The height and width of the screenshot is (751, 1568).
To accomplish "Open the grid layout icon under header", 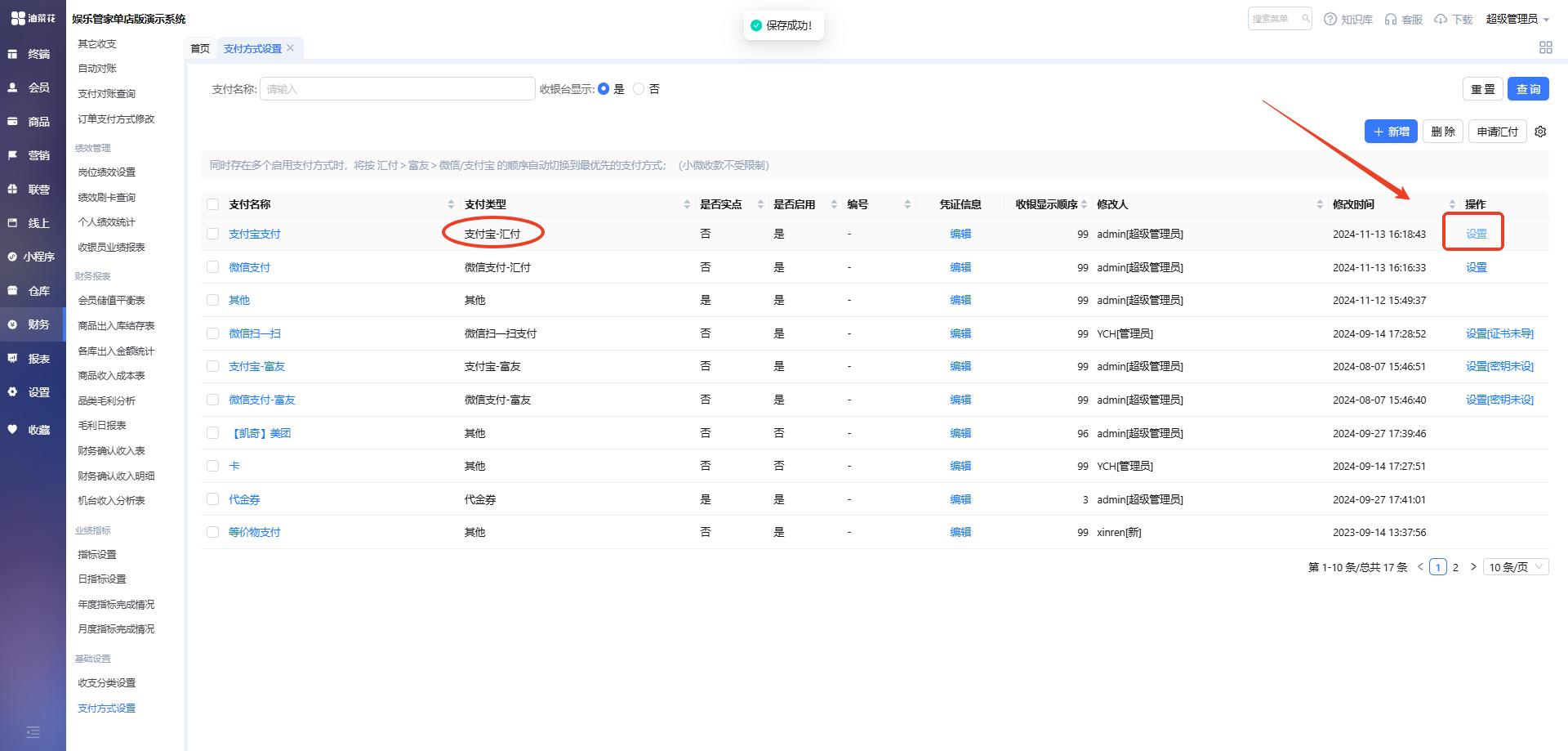I will (1545, 48).
